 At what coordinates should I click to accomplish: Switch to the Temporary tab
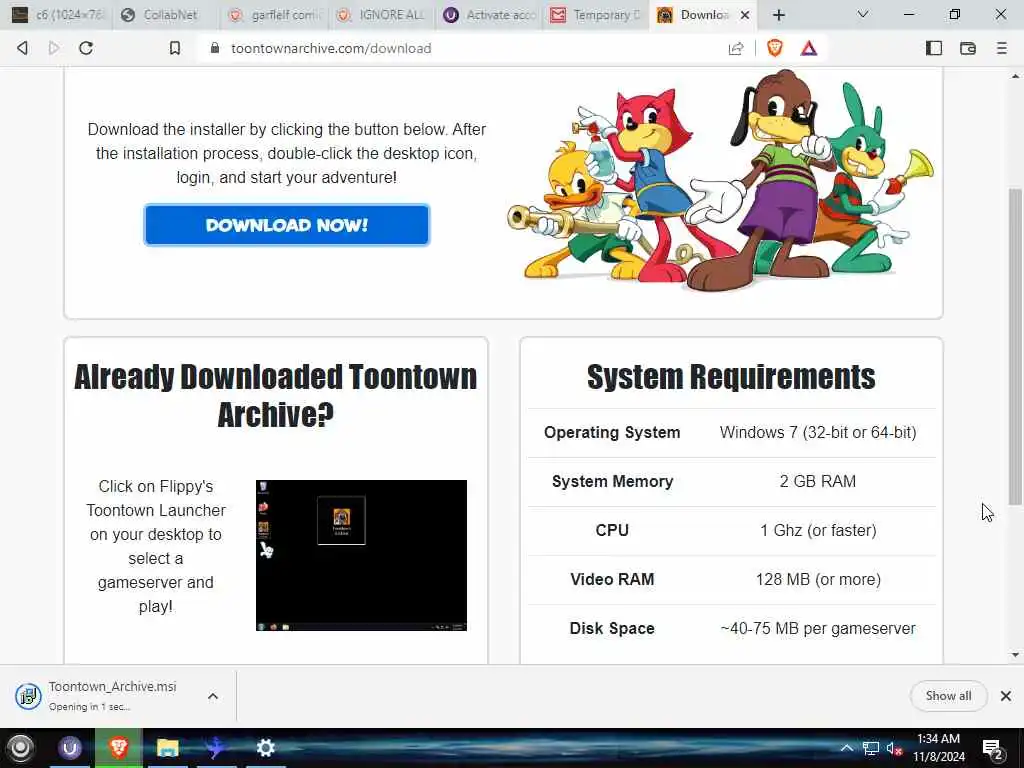pos(596,14)
